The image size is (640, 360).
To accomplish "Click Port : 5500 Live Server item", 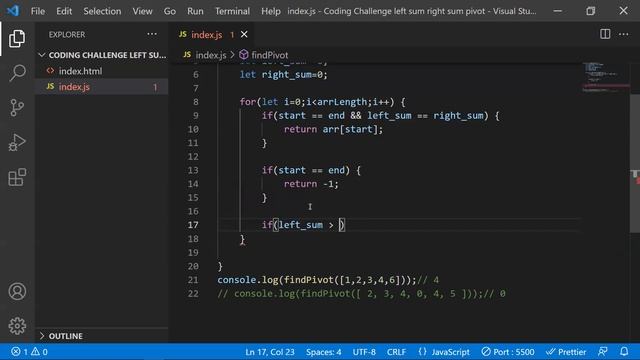I will click(x=508, y=351).
